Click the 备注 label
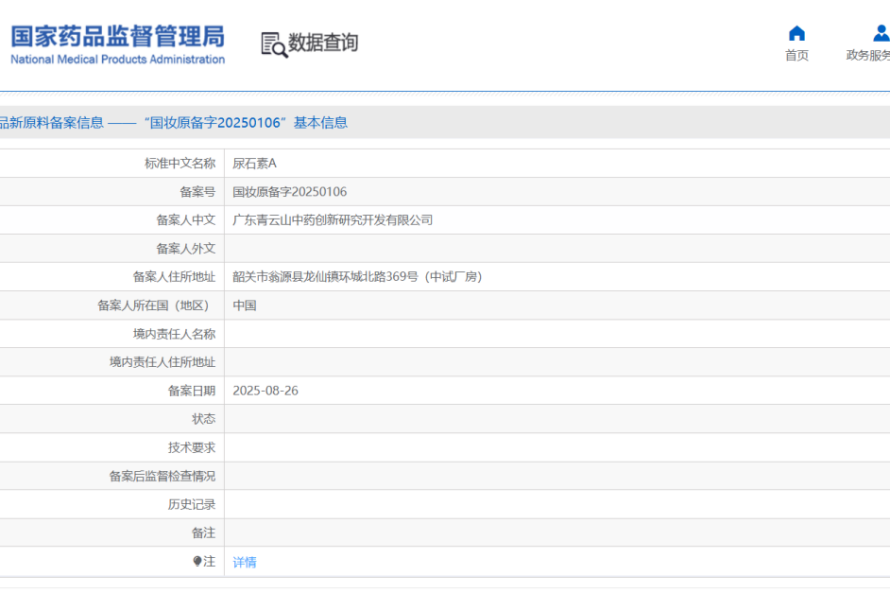Image resolution: width=891 pixels, height=593 pixels. [x=203, y=533]
